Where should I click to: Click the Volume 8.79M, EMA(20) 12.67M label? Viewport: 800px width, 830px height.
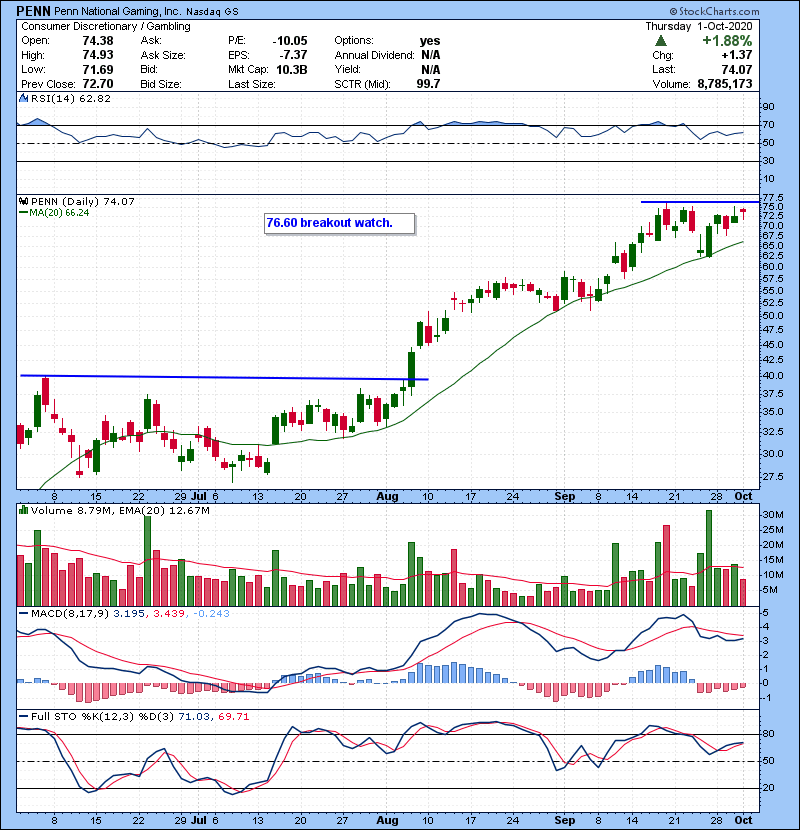[120, 510]
